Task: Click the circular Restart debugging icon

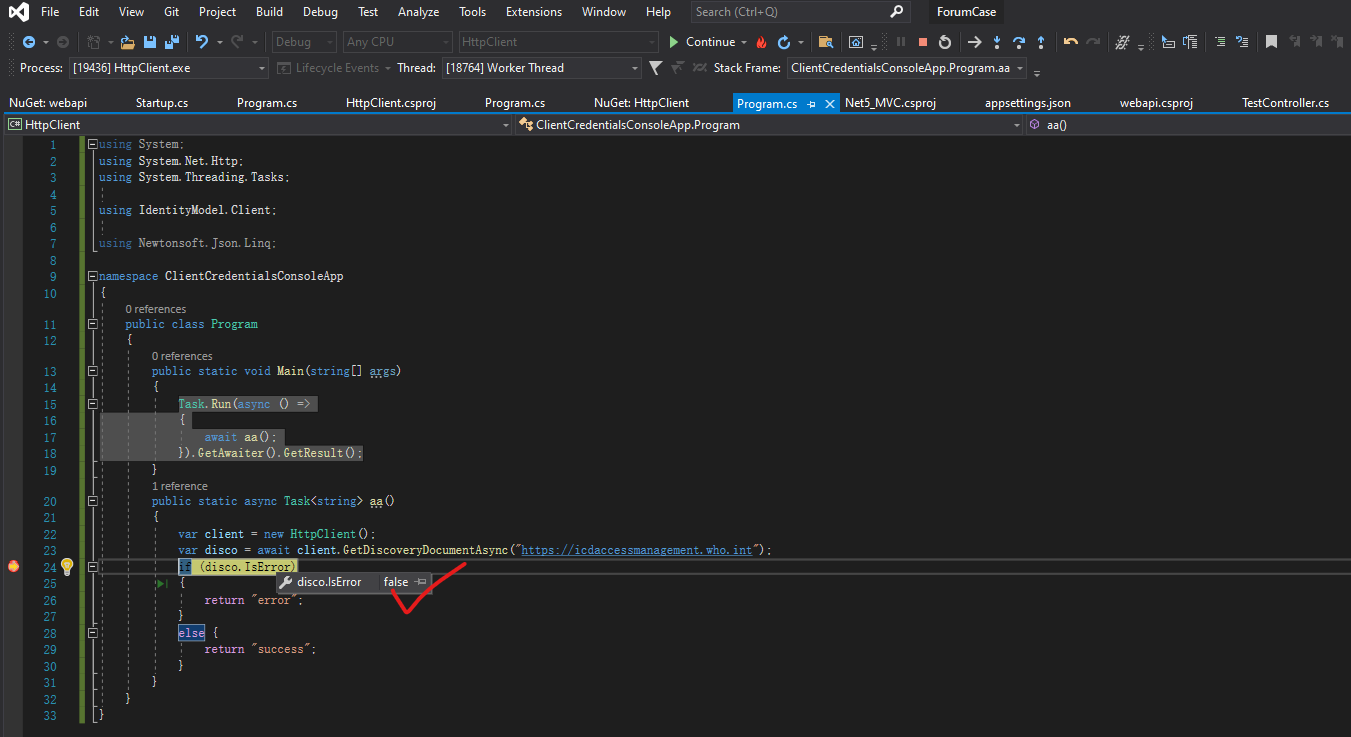Action: pos(944,42)
